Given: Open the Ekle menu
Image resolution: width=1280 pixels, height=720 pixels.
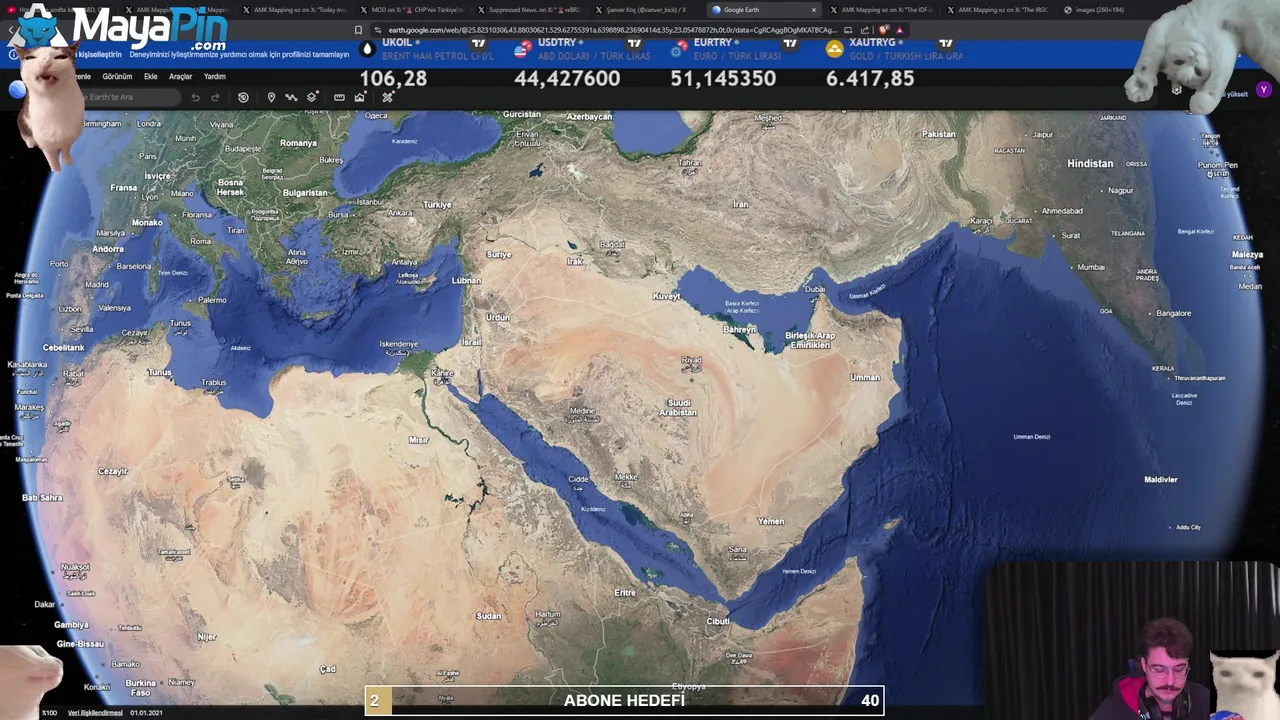Looking at the screenshot, I should pyautogui.click(x=150, y=77).
